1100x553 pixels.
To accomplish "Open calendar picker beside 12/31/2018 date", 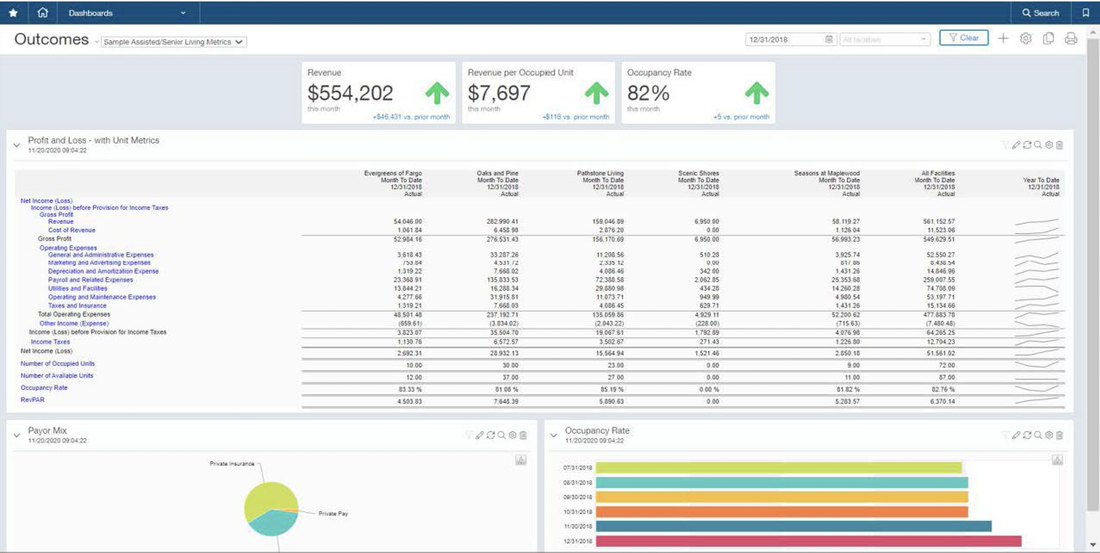I will (x=829, y=39).
